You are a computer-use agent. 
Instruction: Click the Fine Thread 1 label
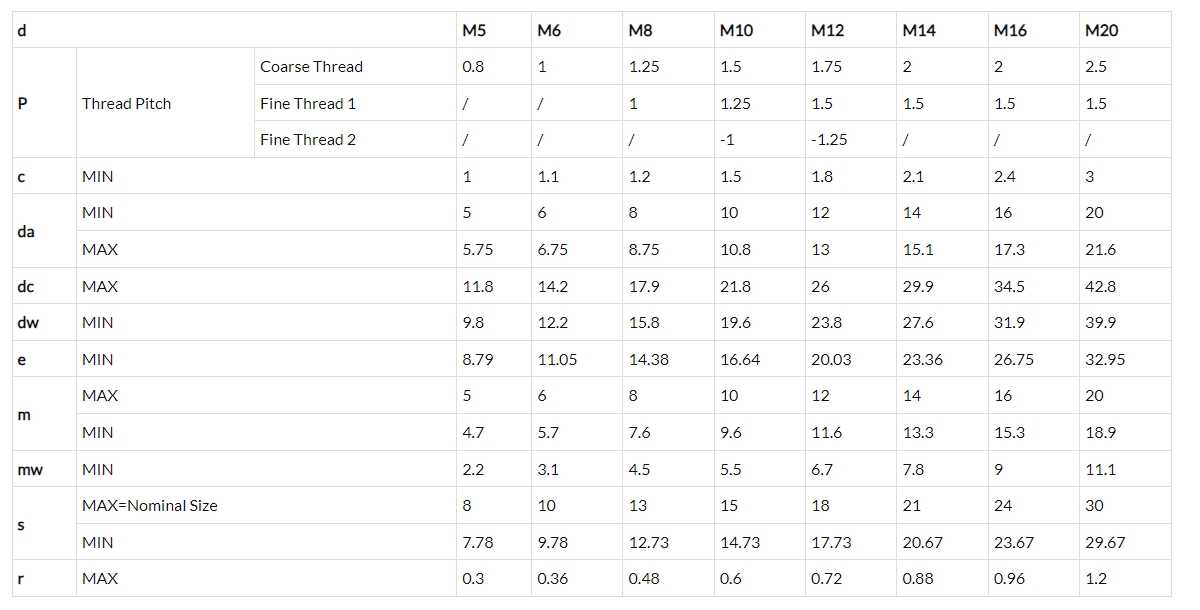(x=308, y=103)
